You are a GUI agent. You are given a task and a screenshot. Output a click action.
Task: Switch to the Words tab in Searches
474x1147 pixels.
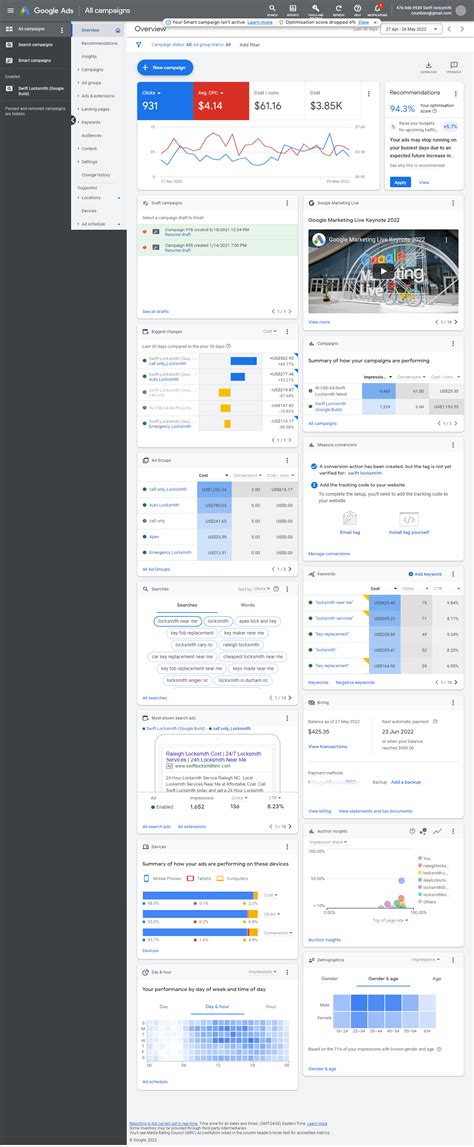click(248, 606)
